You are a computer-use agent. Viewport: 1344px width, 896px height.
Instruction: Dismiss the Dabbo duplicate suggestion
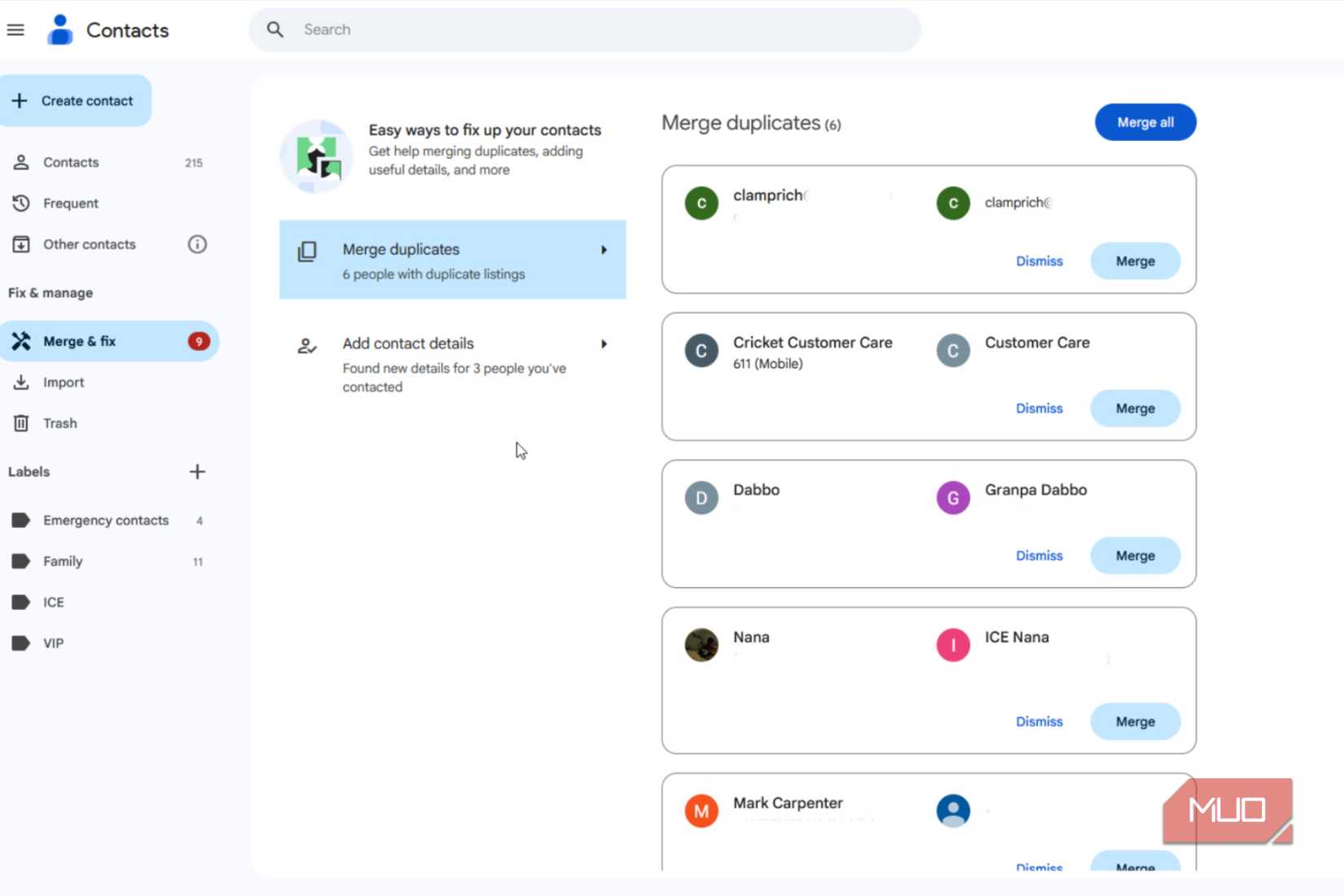point(1039,556)
